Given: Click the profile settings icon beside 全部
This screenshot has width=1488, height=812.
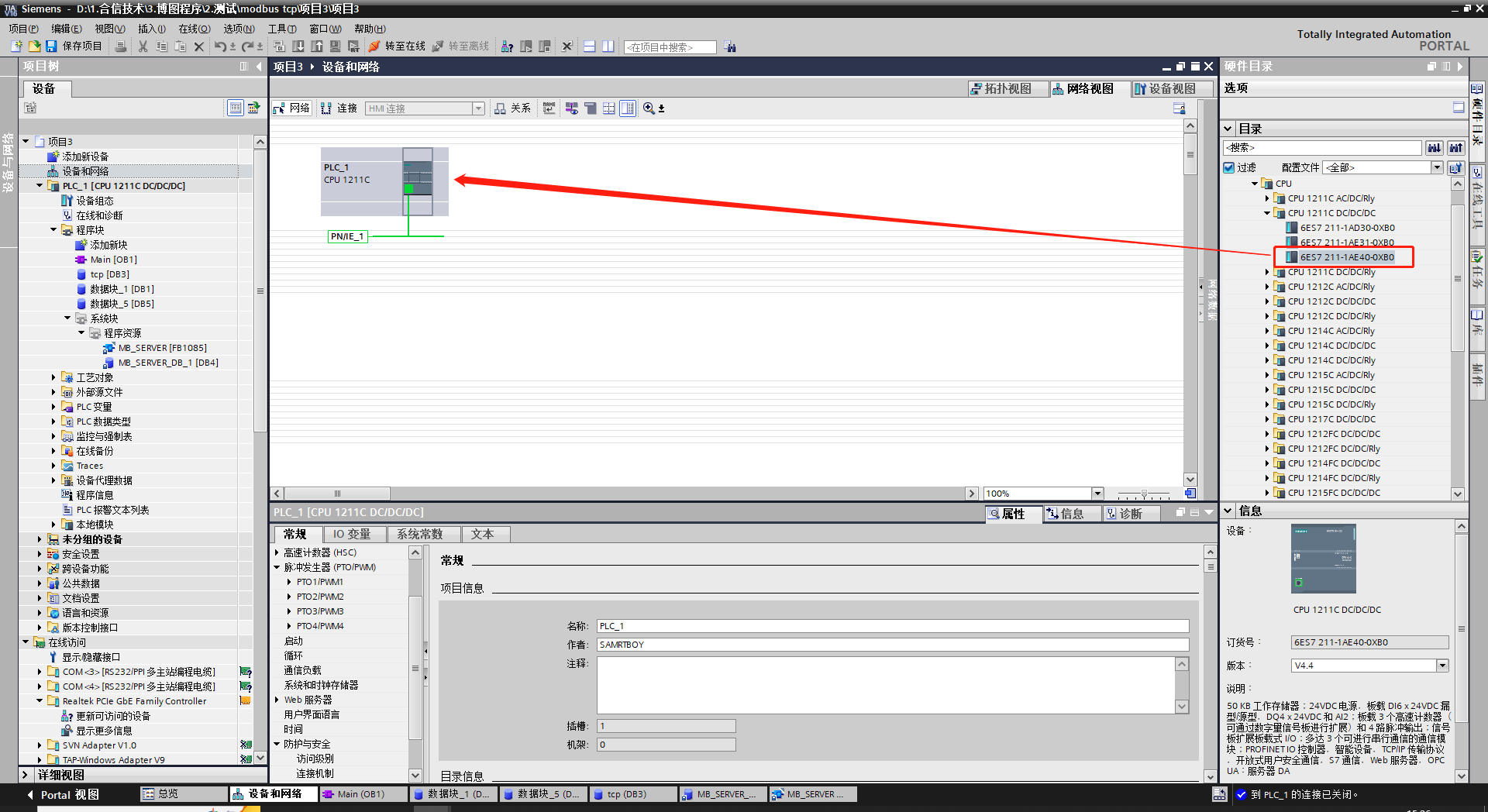Looking at the screenshot, I should 1455,167.
